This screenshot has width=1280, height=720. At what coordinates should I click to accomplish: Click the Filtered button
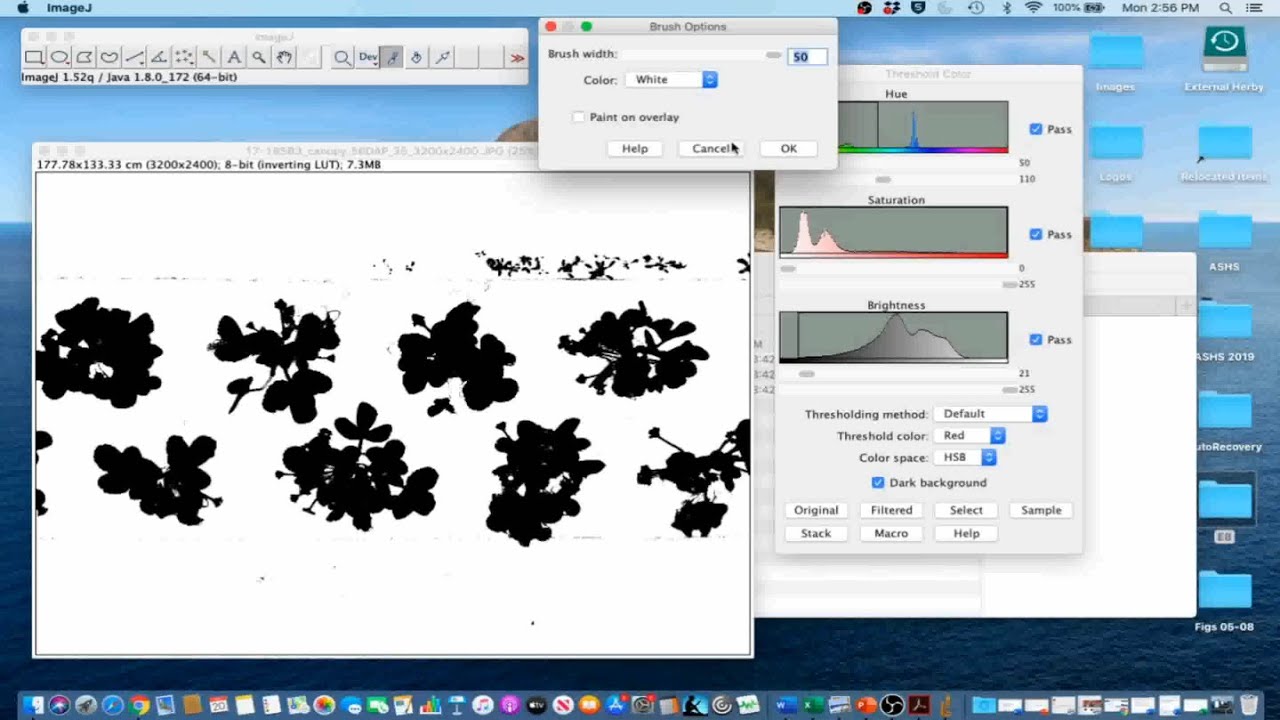pyautogui.click(x=891, y=510)
